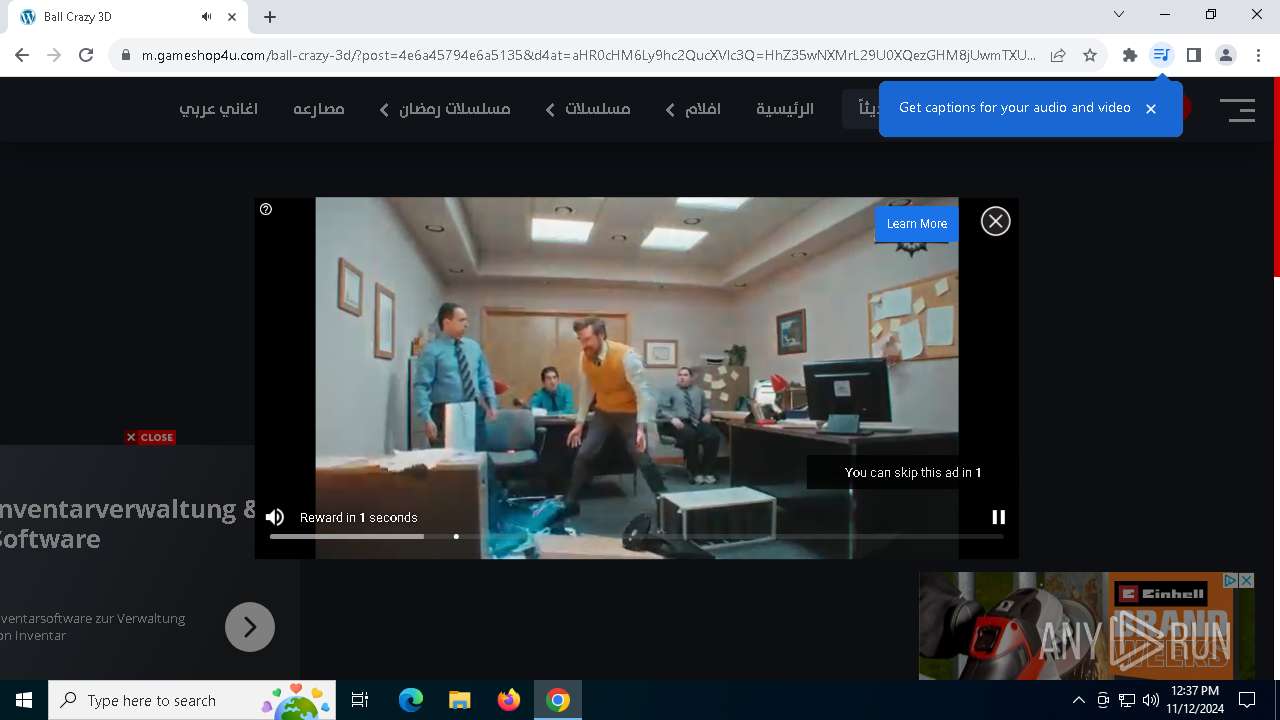
Task: Launch Microsoft Edge from taskbar
Action: [411, 700]
